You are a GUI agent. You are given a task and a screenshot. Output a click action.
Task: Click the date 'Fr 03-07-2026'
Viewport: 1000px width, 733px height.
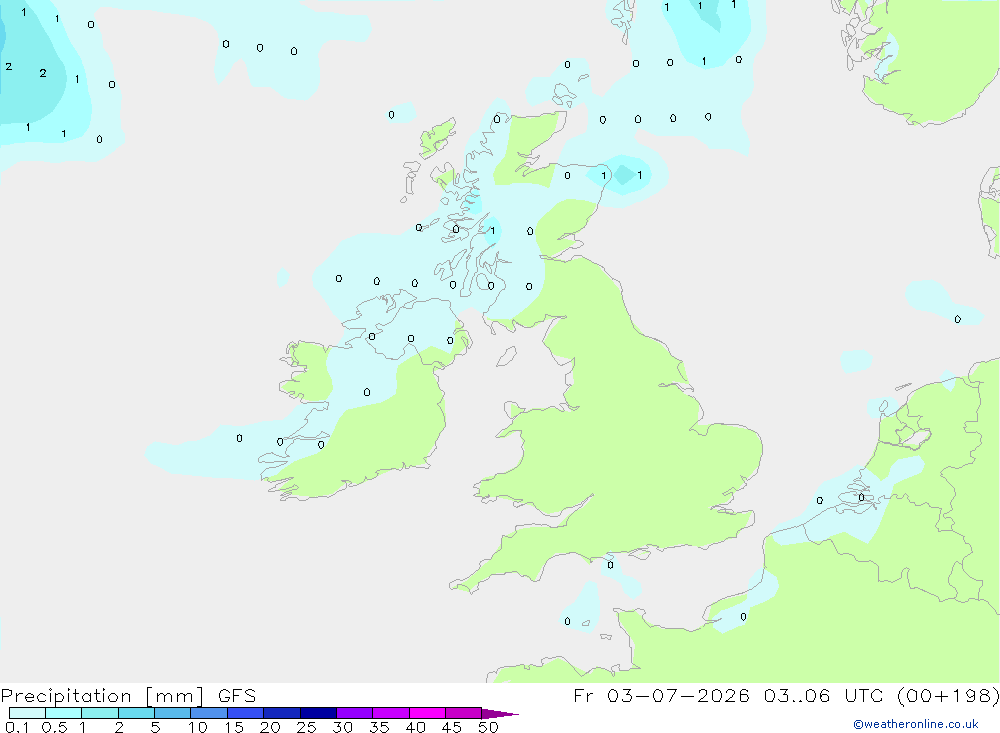click(661, 696)
